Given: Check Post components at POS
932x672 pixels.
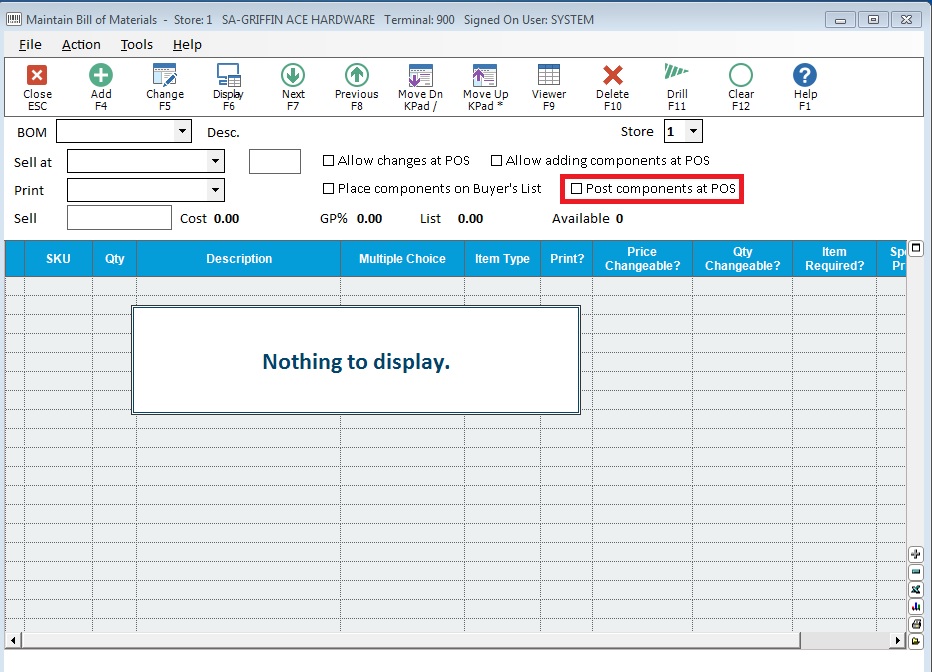Looking at the screenshot, I should [577, 189].
